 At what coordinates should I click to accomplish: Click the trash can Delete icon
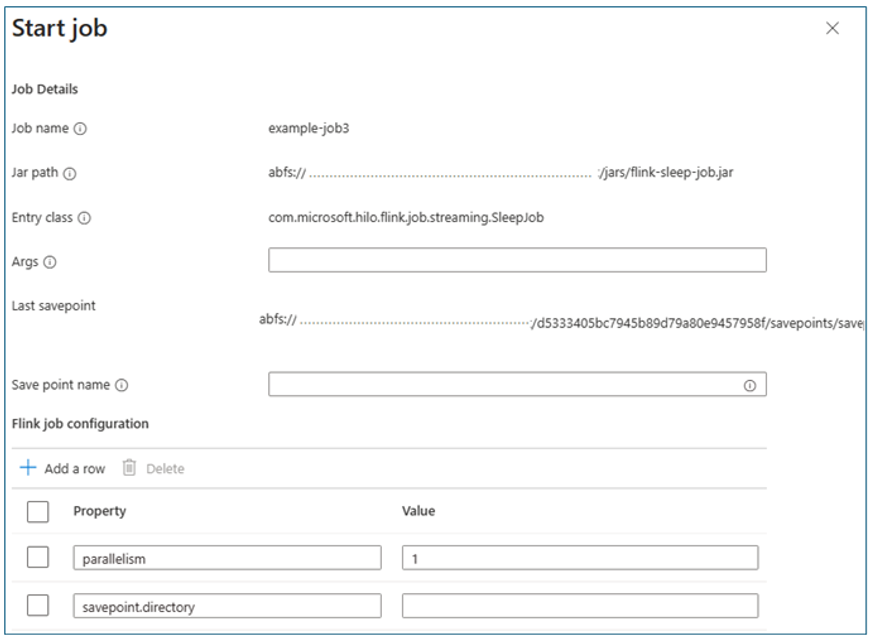(x=129, y=468)
